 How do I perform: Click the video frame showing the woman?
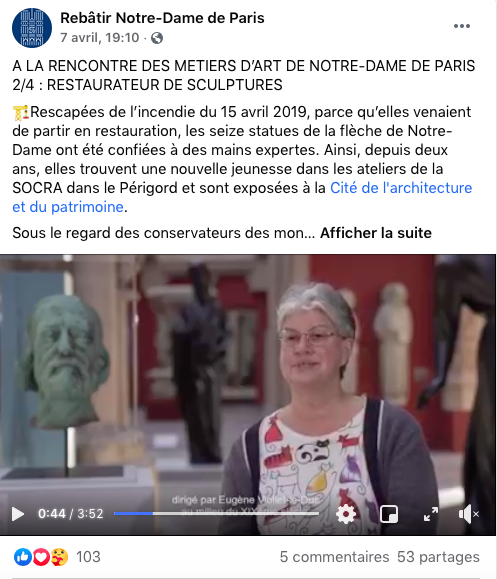coord(248,377)
